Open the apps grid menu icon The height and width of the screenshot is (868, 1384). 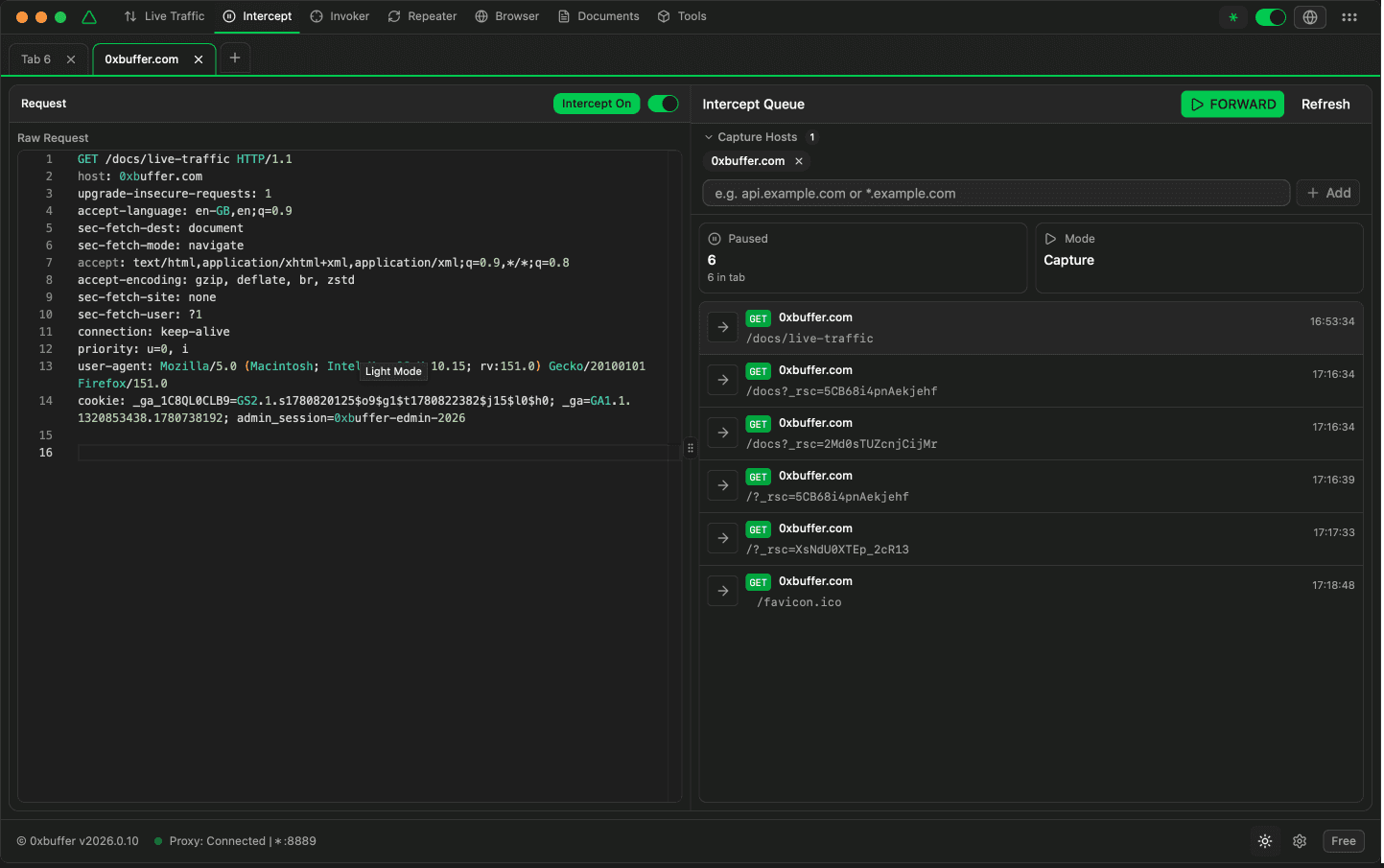coord(1349,17)
